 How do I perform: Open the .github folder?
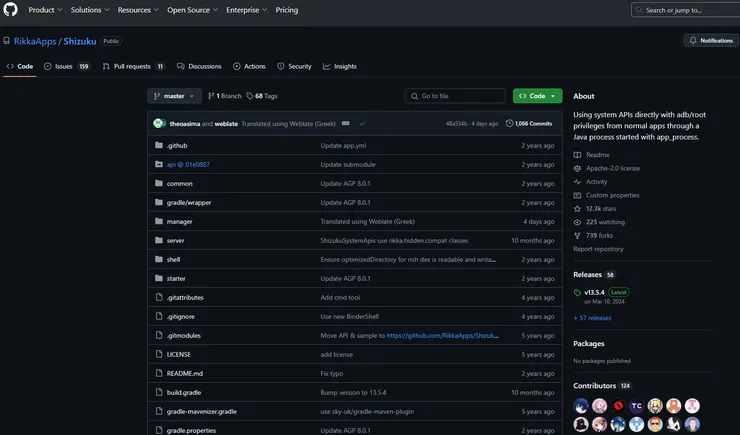(177, 145)
